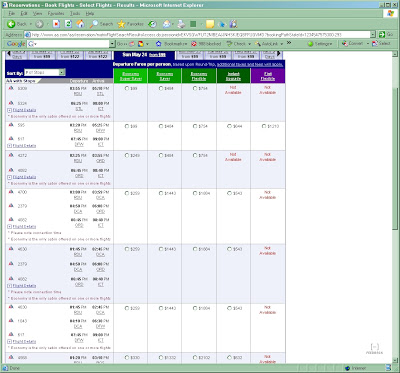Click the Economy Flexible column header link

[199, 76]
